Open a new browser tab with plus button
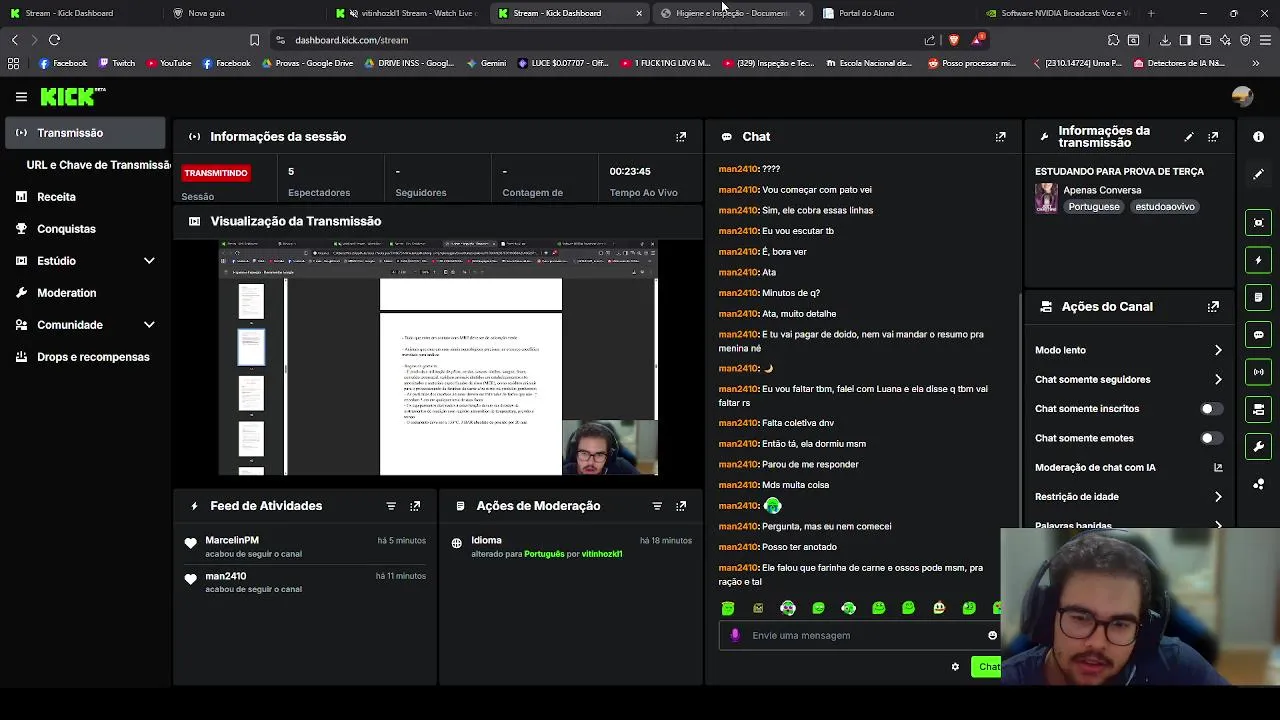The image size is (1280, 720). coord(1151,13)
